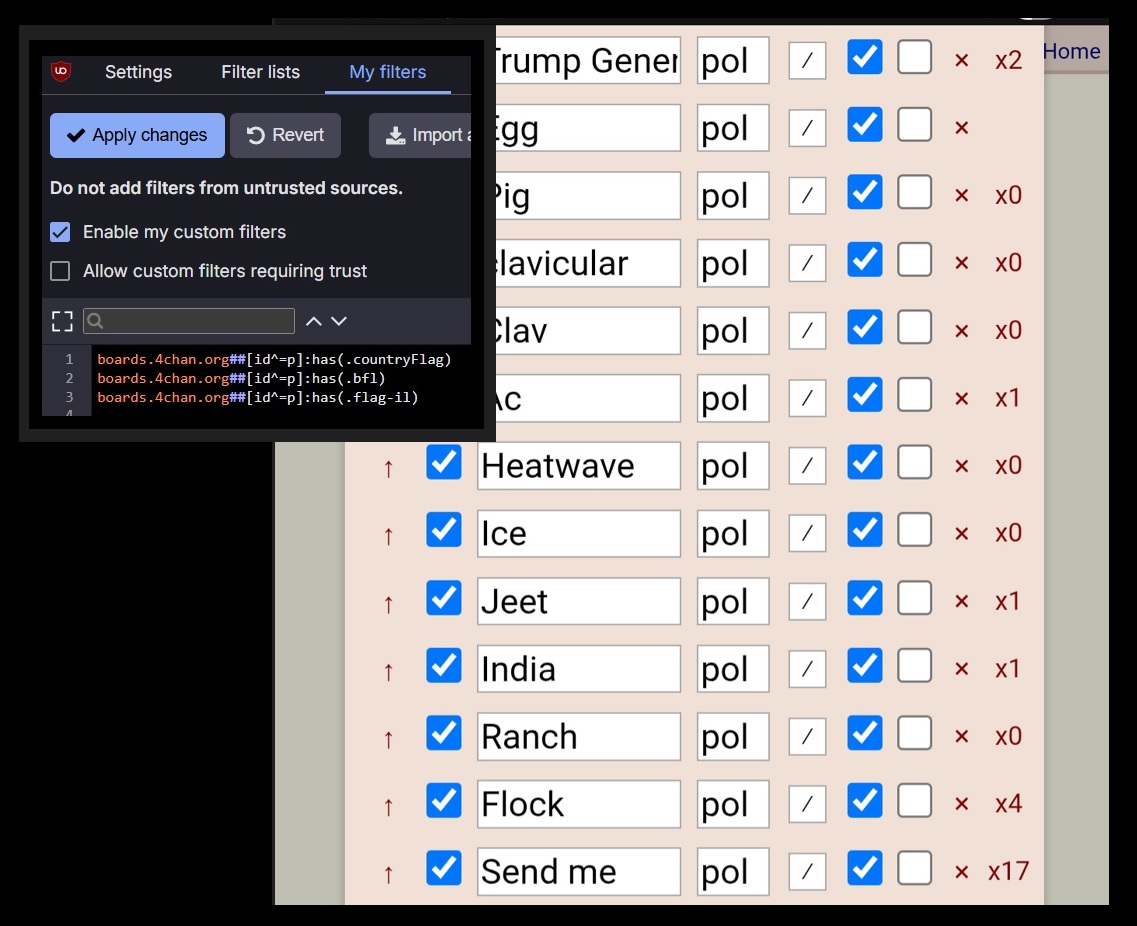
Task: Open the color swatch for Heatwave filter
Action: coord(807,465)
